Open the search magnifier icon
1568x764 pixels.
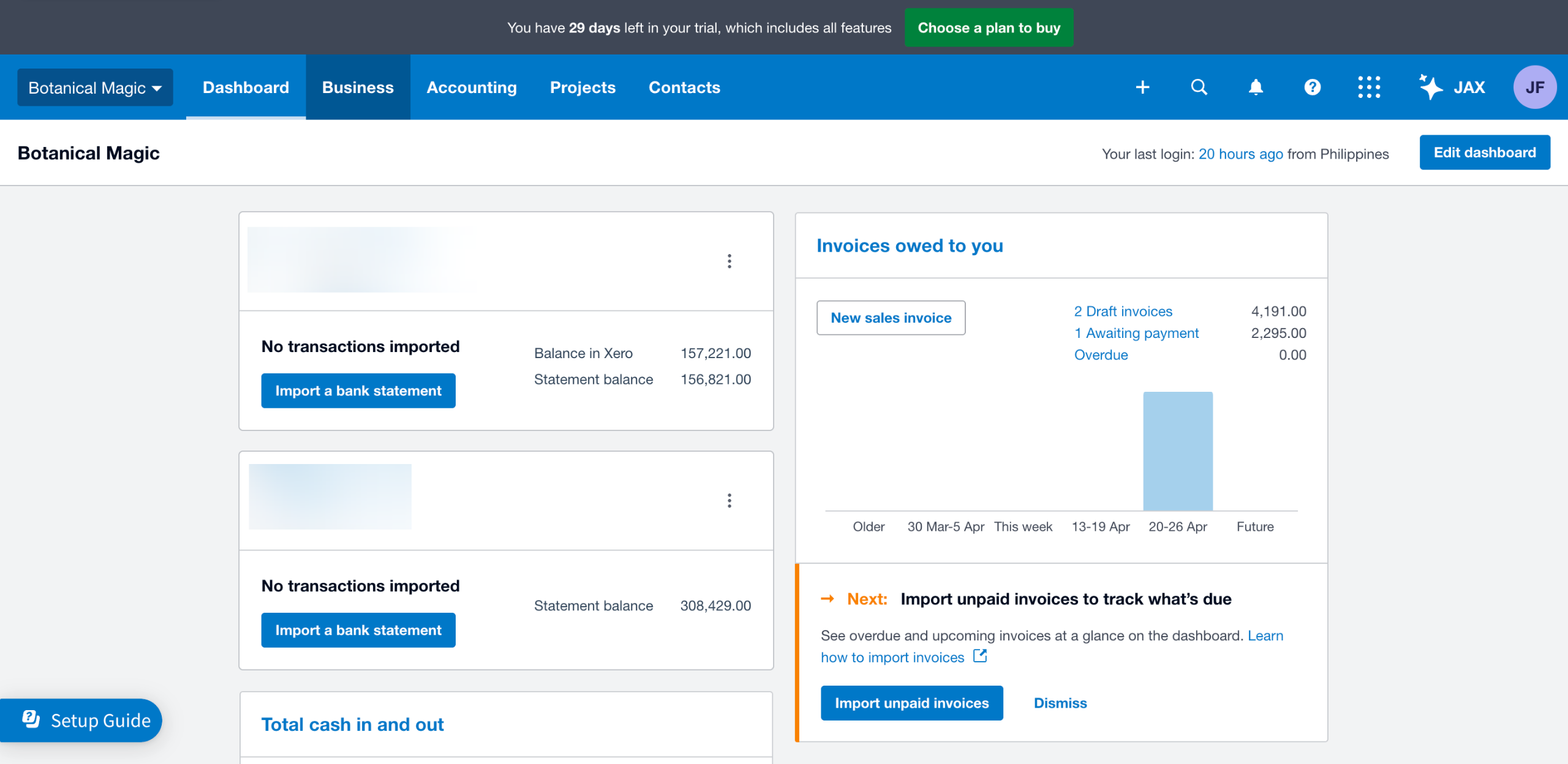[1199, 88]
